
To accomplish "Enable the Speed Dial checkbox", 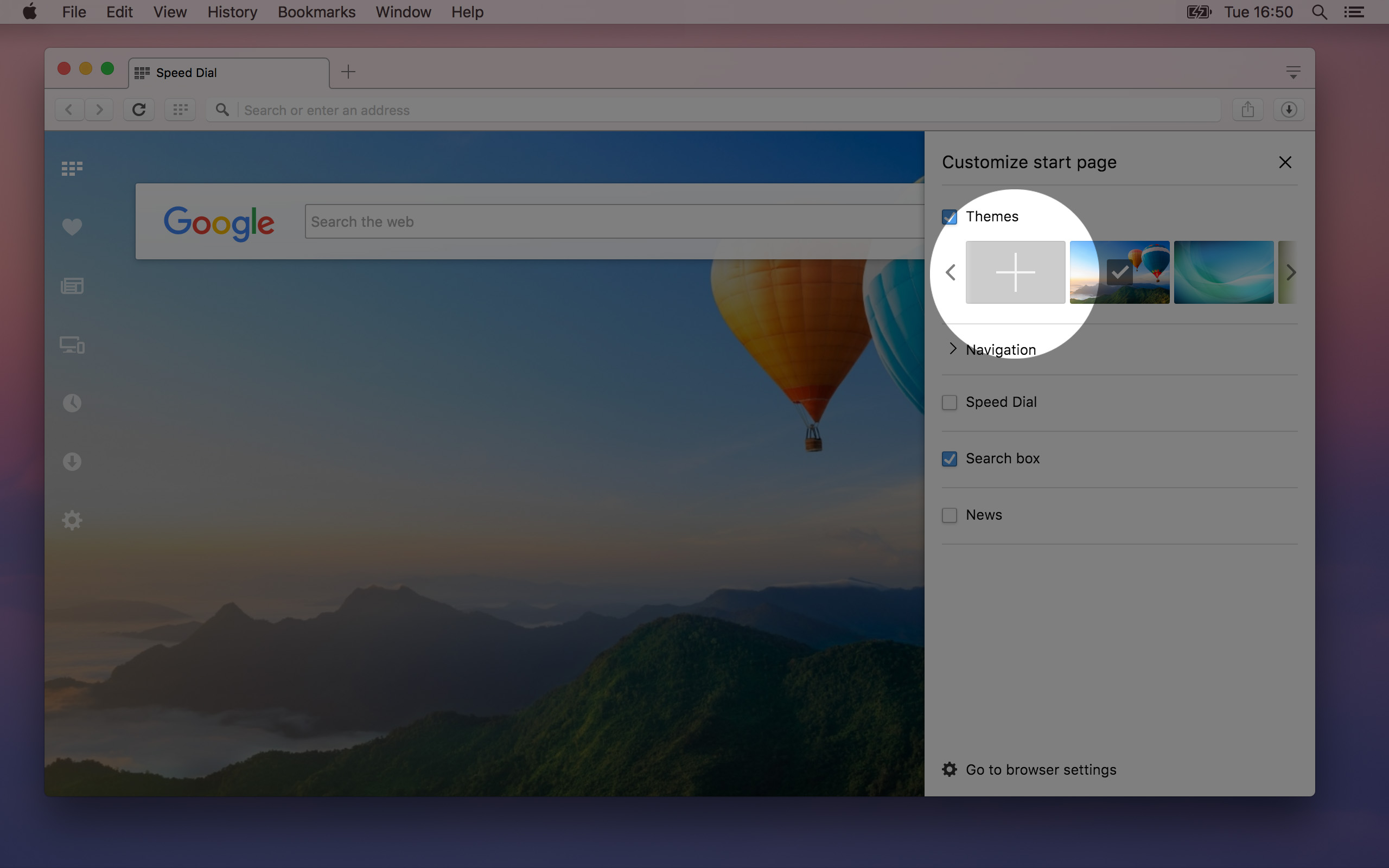I will [x=950, y=403].
